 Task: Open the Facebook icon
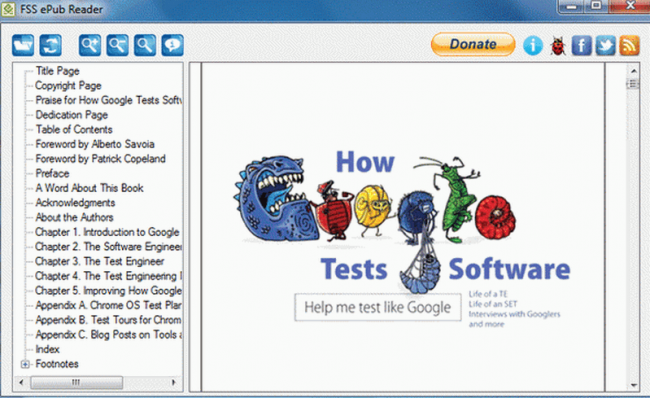[x=581, y=45]
